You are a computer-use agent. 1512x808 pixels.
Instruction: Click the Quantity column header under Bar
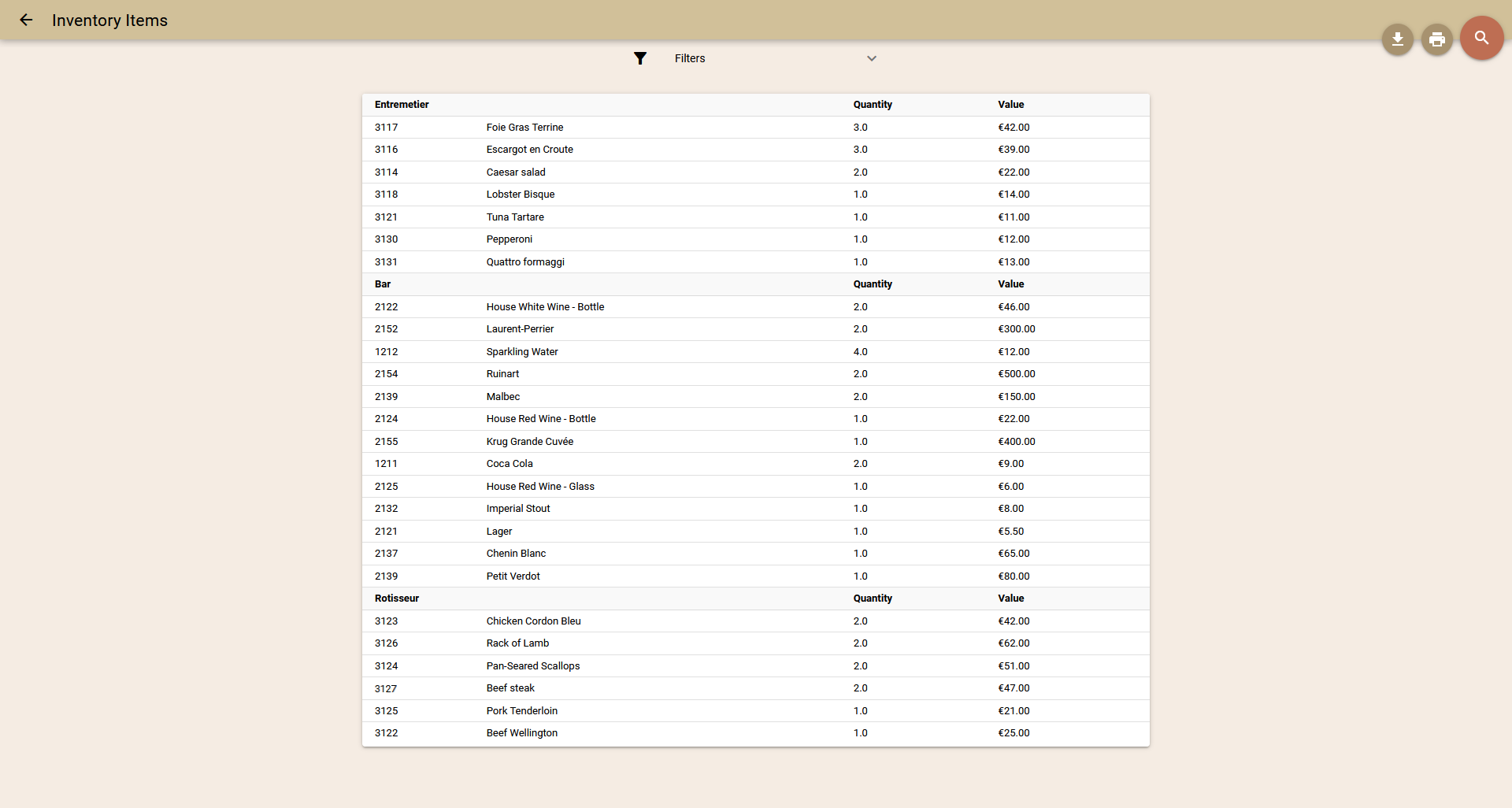(873, 284)
